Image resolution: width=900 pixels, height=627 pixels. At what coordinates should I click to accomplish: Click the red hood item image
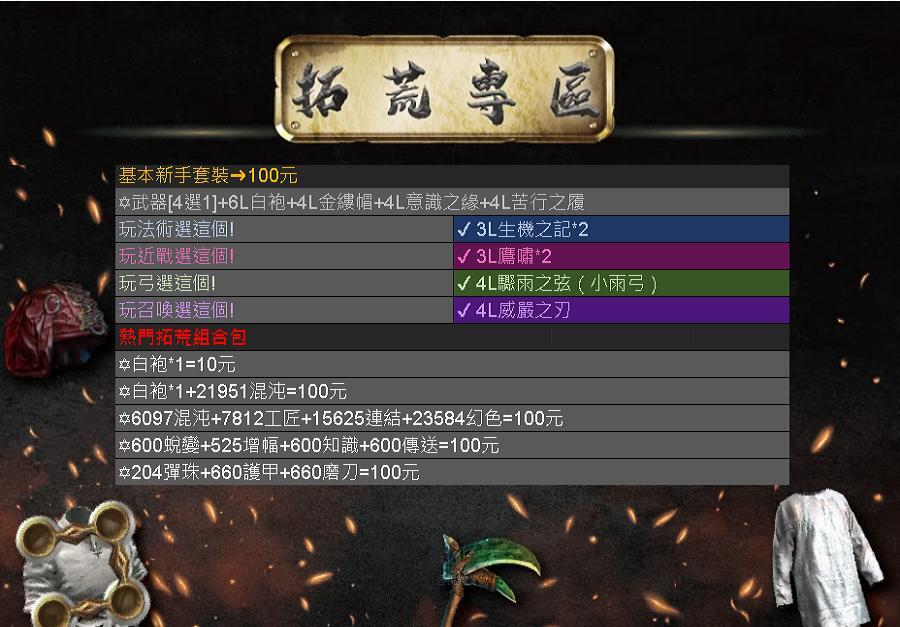55,329
